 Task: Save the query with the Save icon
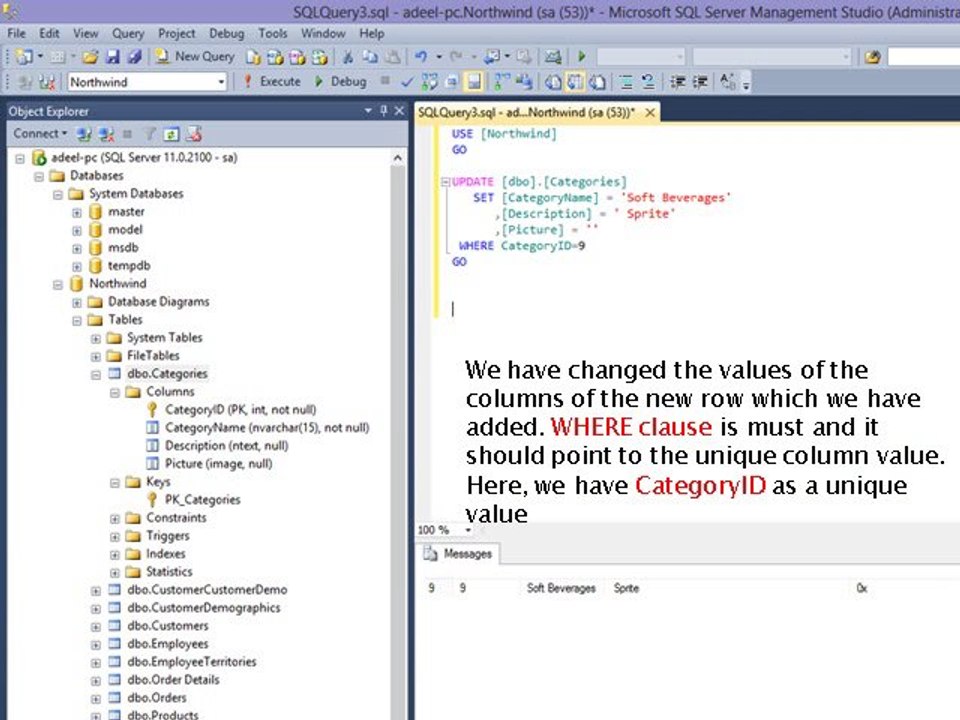pos(113,57)
